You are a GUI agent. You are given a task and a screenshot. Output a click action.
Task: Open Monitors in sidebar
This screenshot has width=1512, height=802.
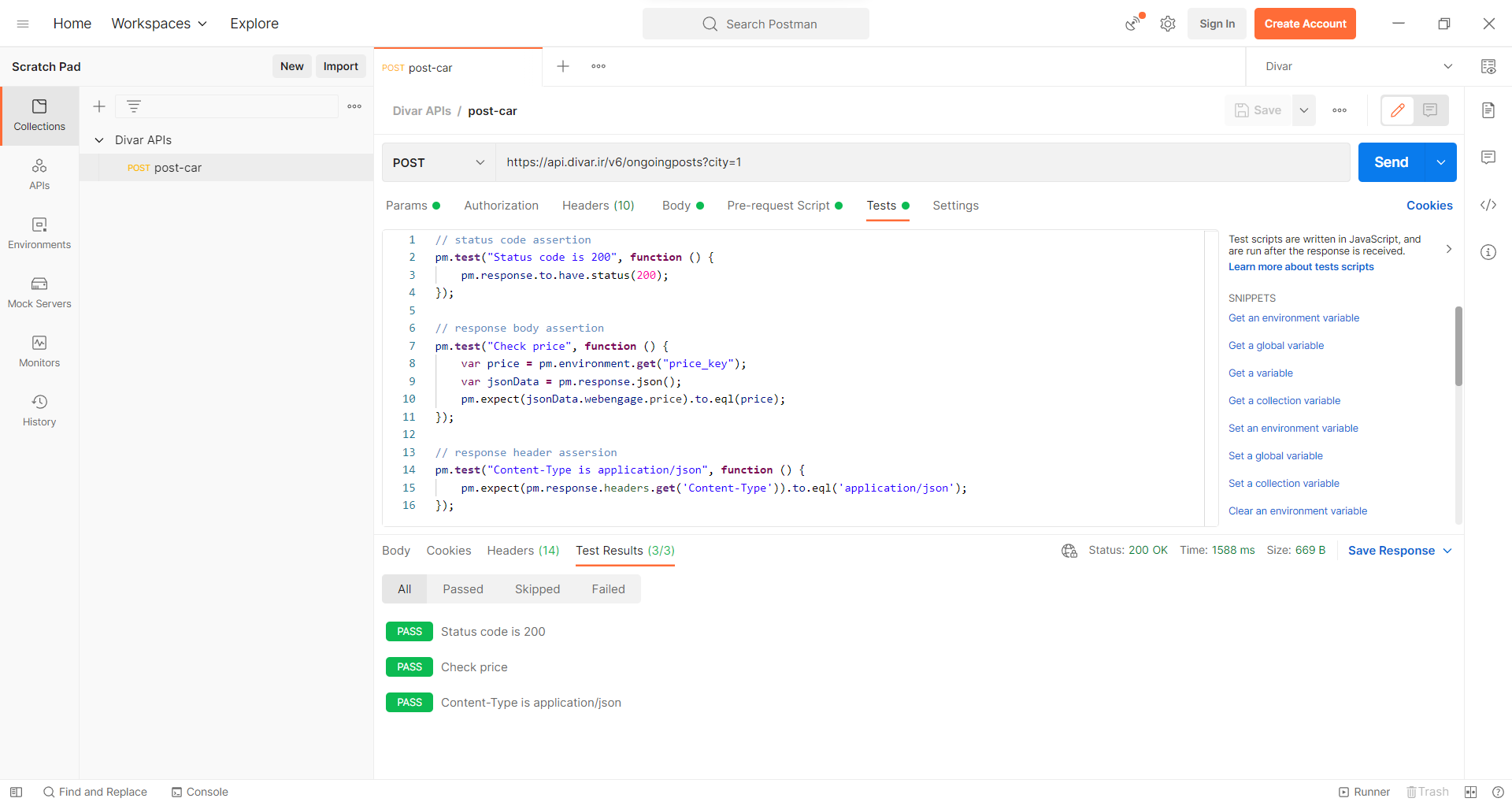click(x=39, y=352)
